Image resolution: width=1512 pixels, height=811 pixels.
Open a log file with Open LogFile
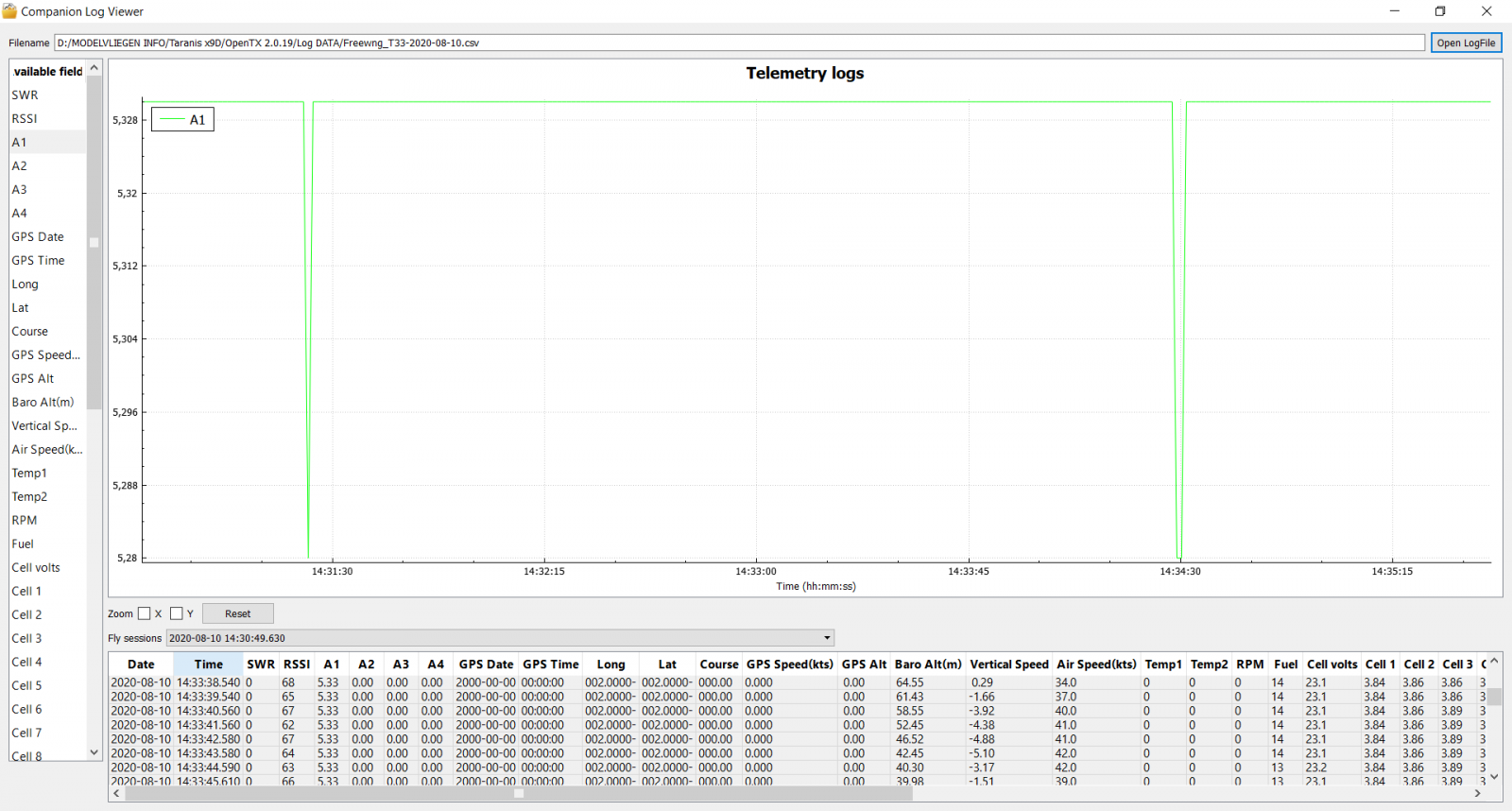click(1466, 43)
